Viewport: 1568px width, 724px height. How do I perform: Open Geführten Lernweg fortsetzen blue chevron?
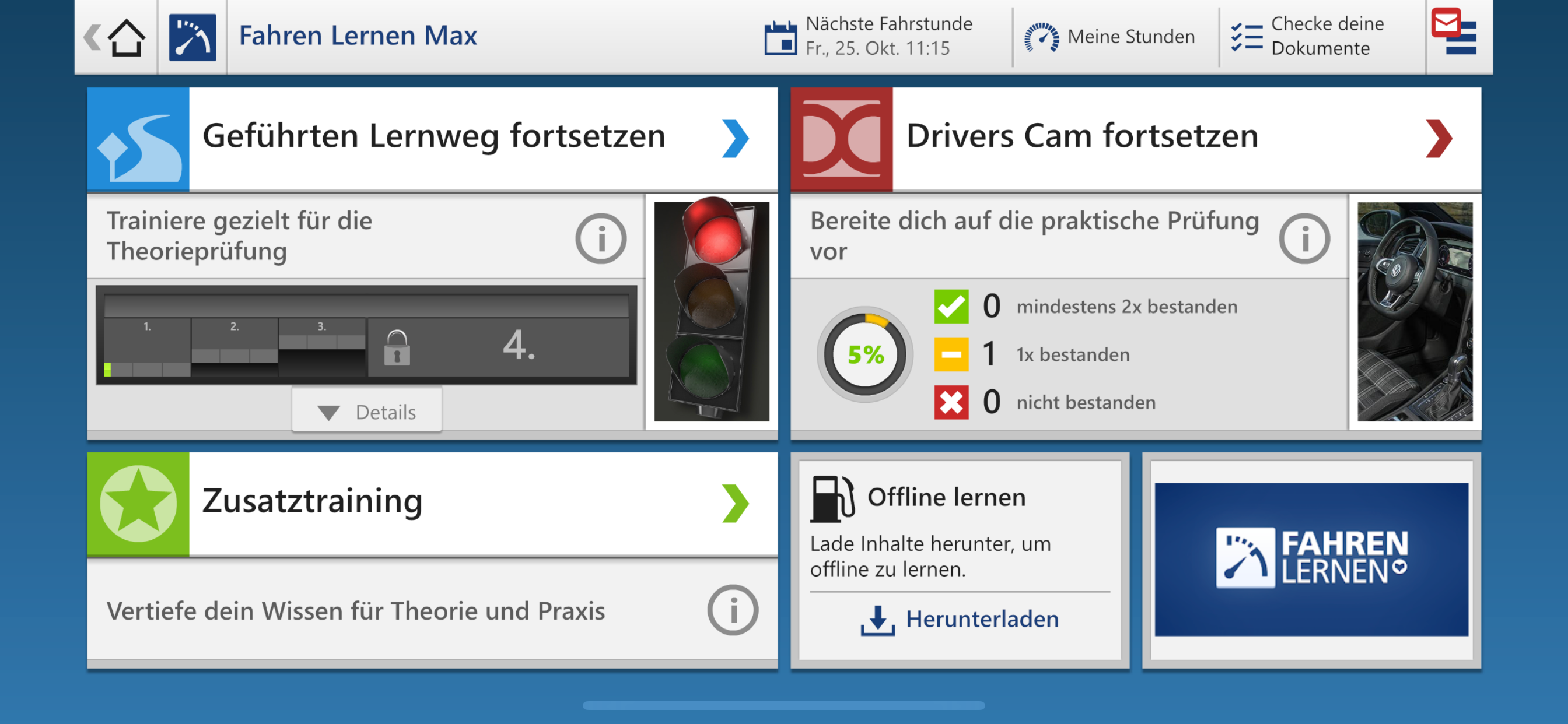734,138
